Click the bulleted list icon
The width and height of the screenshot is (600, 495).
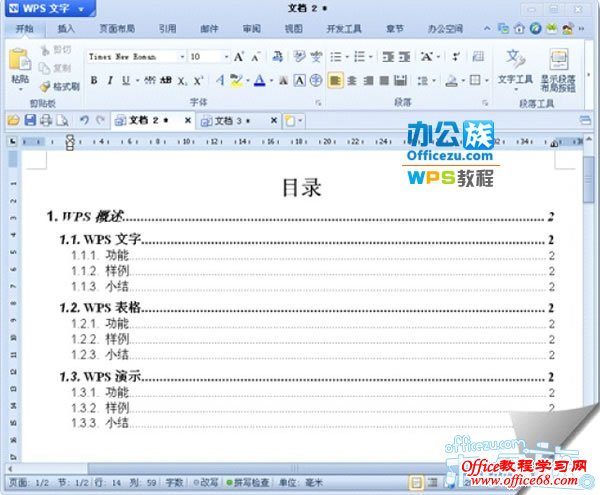[336, 57]
